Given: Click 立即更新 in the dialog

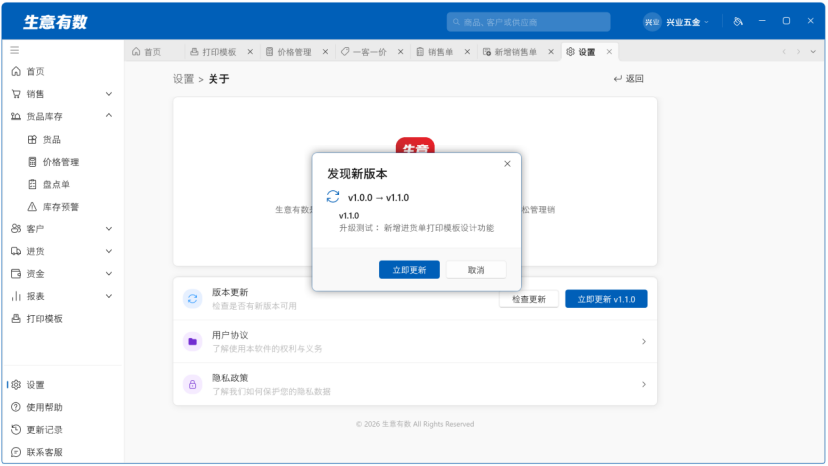Looking at the screenshot, I should click(x=409, y=270).
